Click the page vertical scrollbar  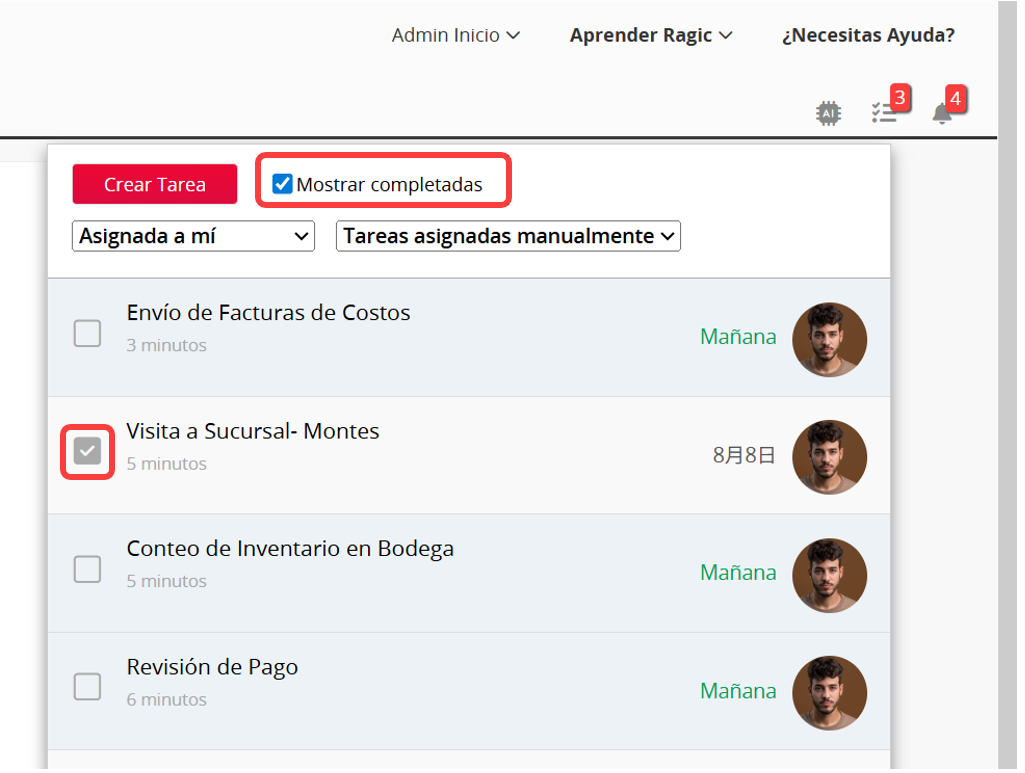[x=1007, y=386]
